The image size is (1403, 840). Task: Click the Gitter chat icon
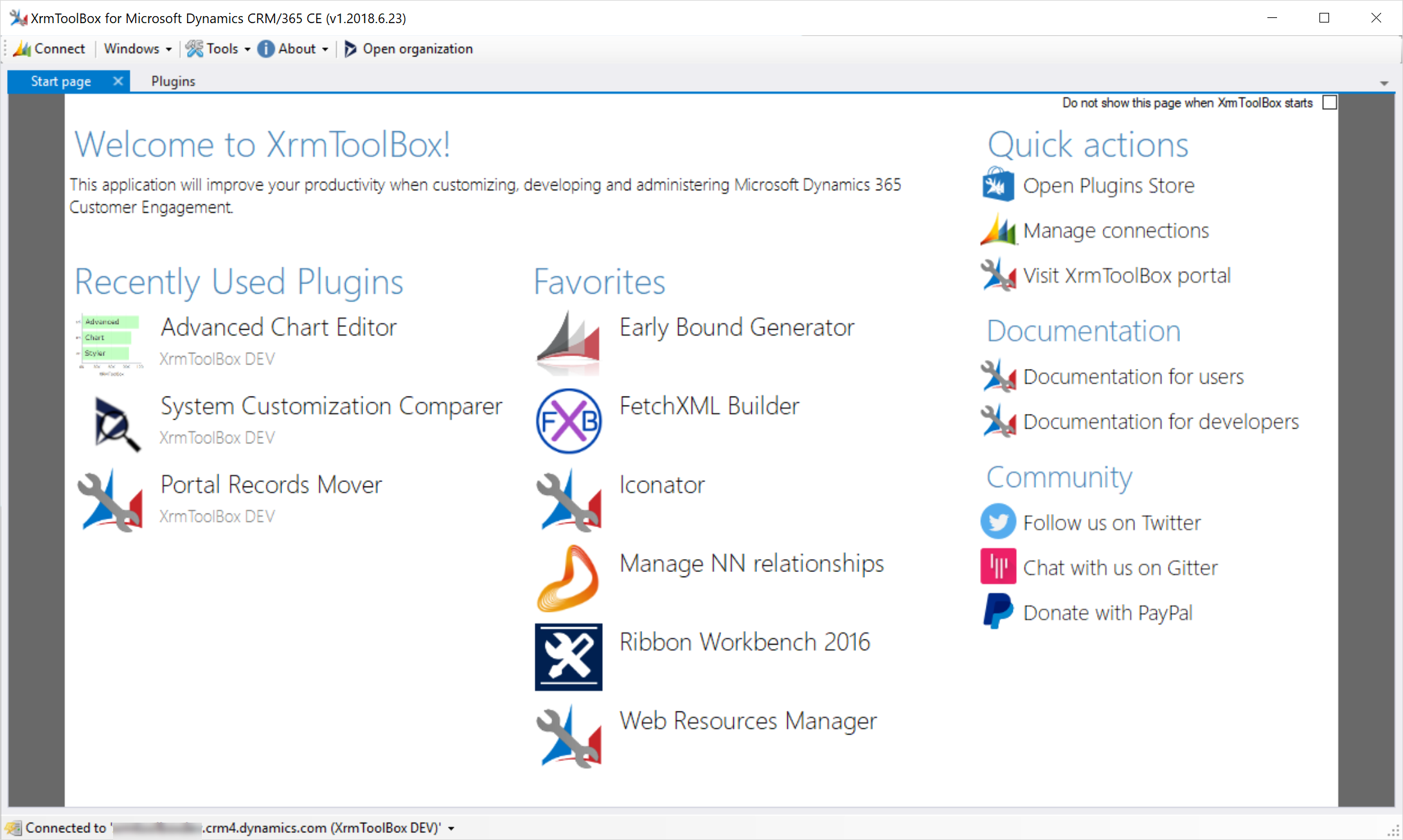tap(998, 566)
